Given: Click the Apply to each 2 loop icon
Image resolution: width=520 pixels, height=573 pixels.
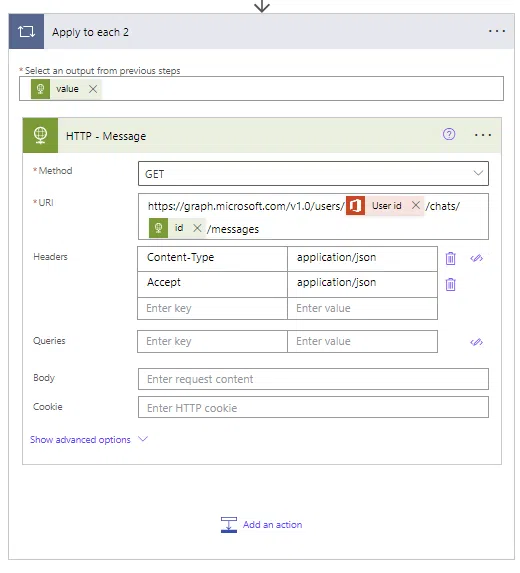Looking at the screenshot, I should [26, 31].
